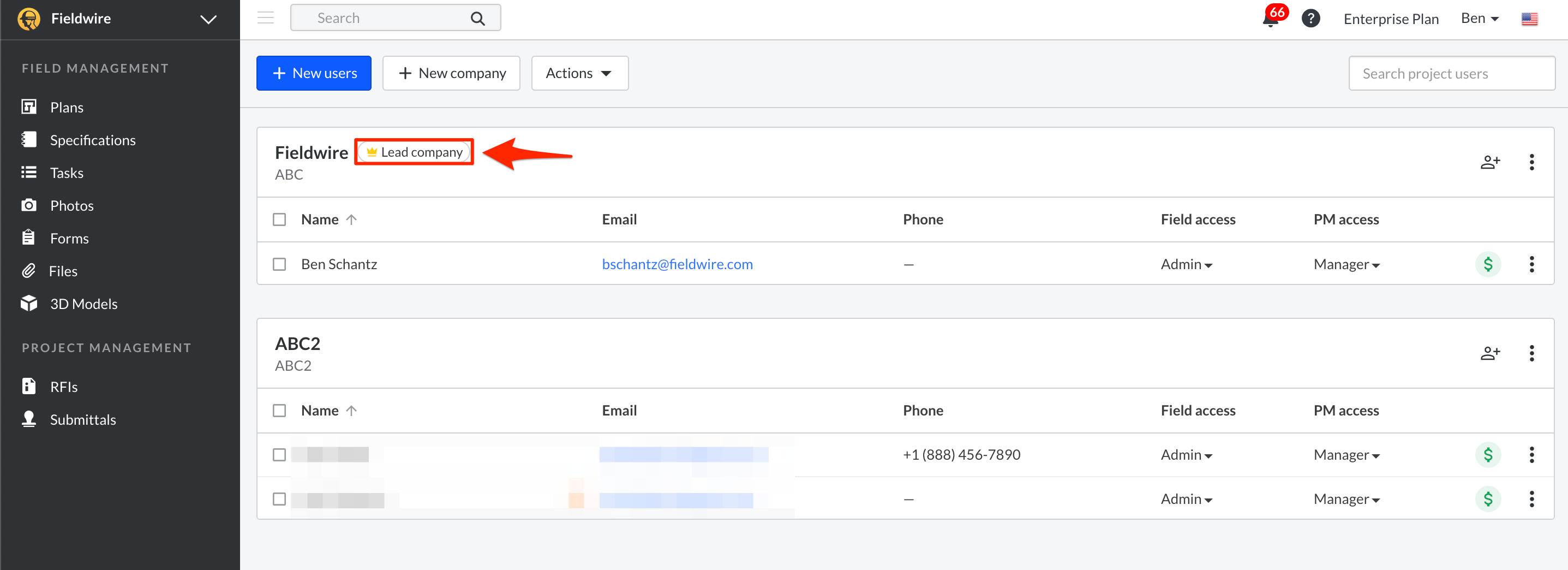Click the US flag language icon
Image resolution: width=1568 pixels, height=570 pixels.
click(1529, 19)
